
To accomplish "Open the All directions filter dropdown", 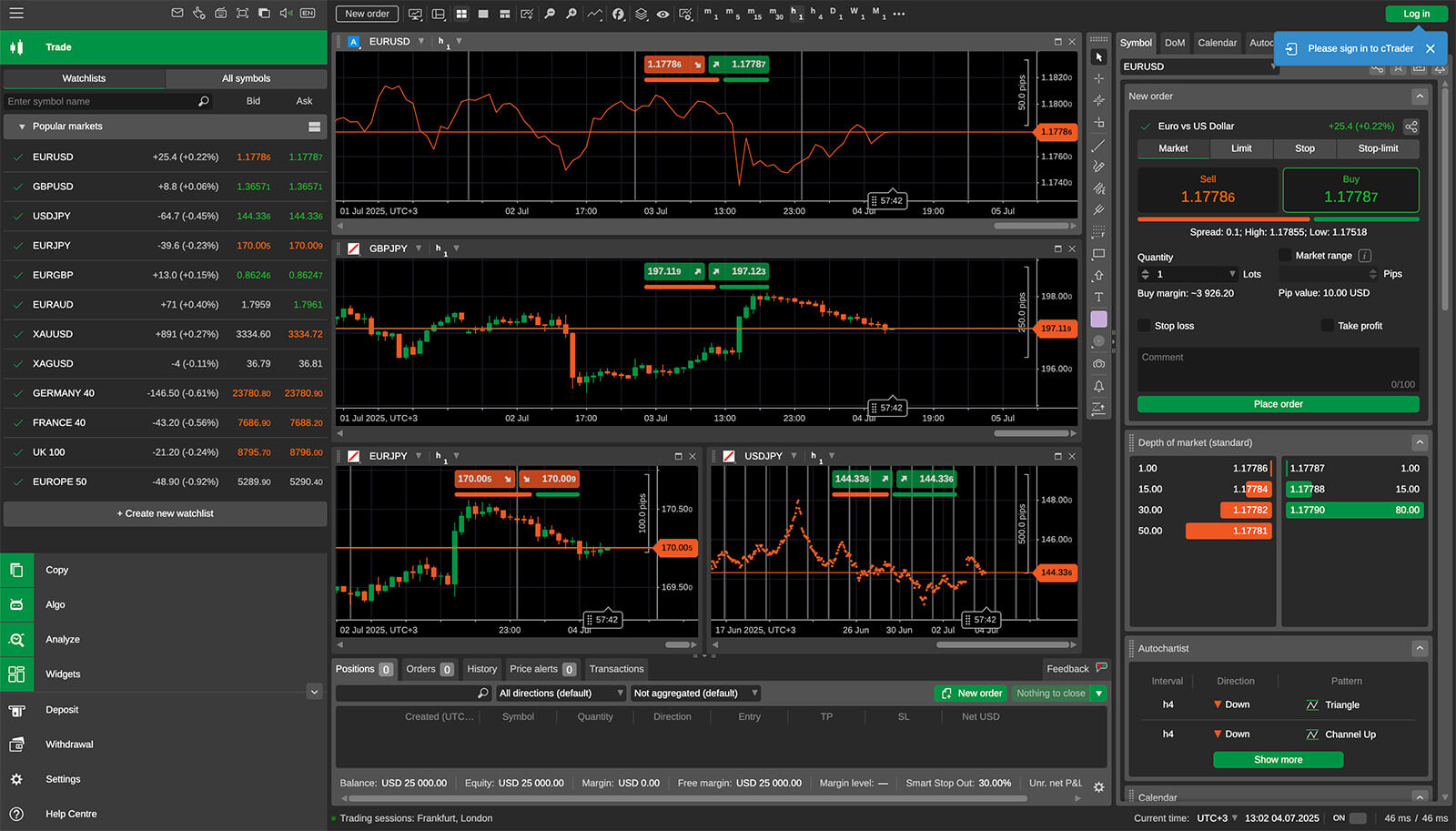I will click(559, 694).
